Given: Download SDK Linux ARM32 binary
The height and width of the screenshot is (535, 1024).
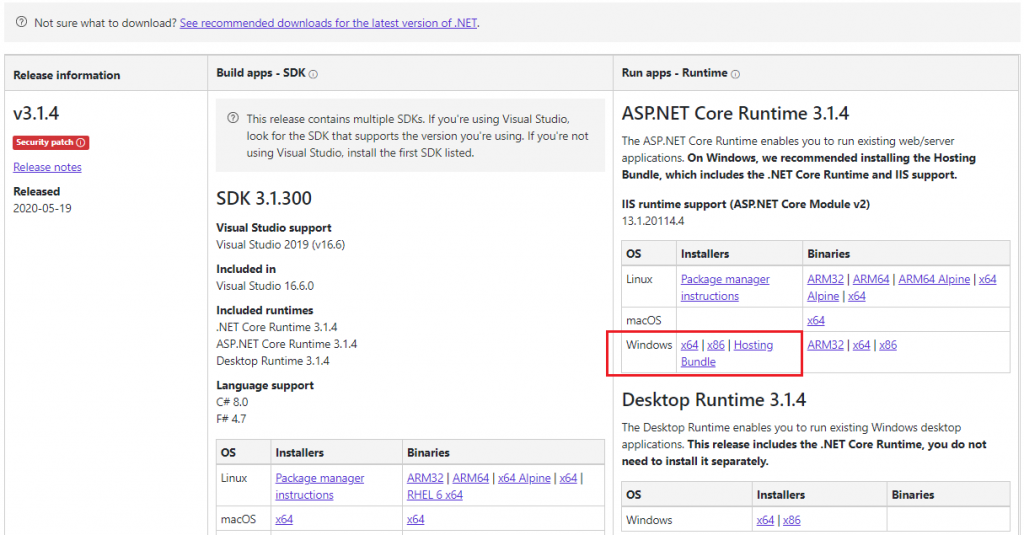Looking at the screenshot, I should [425, 478].
